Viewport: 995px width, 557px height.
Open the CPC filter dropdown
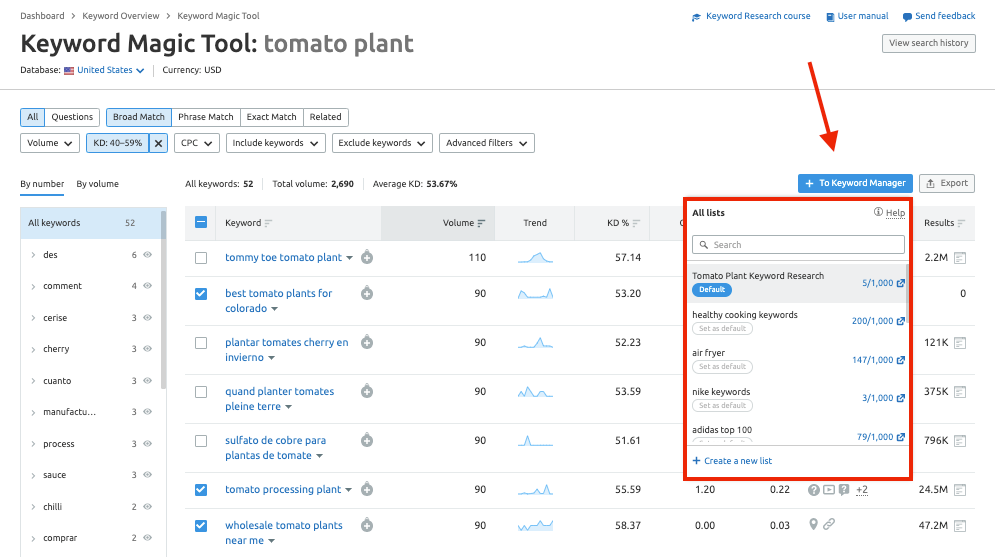tap(197, 143)
